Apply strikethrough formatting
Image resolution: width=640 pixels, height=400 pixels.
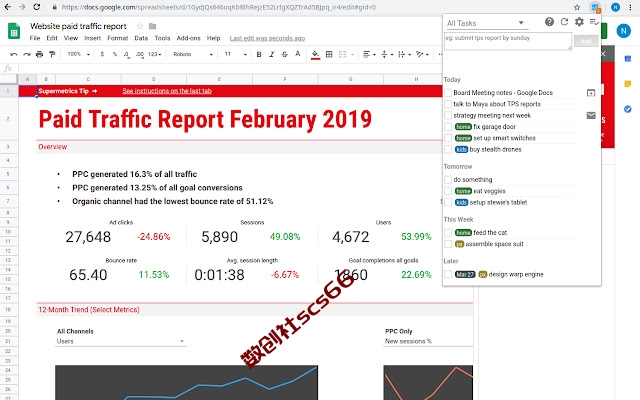click(284, 54)
